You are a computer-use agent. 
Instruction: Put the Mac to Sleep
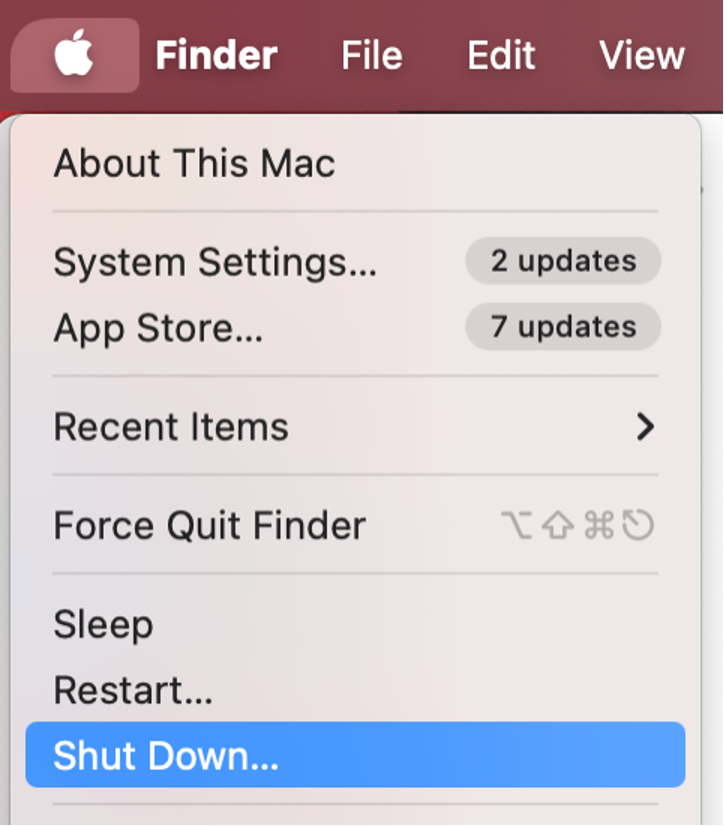click(104, 623)
